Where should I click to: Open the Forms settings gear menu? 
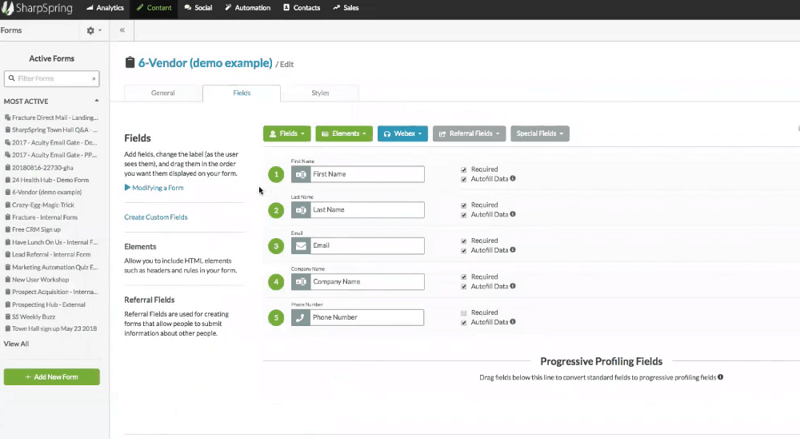coord(93,30)
